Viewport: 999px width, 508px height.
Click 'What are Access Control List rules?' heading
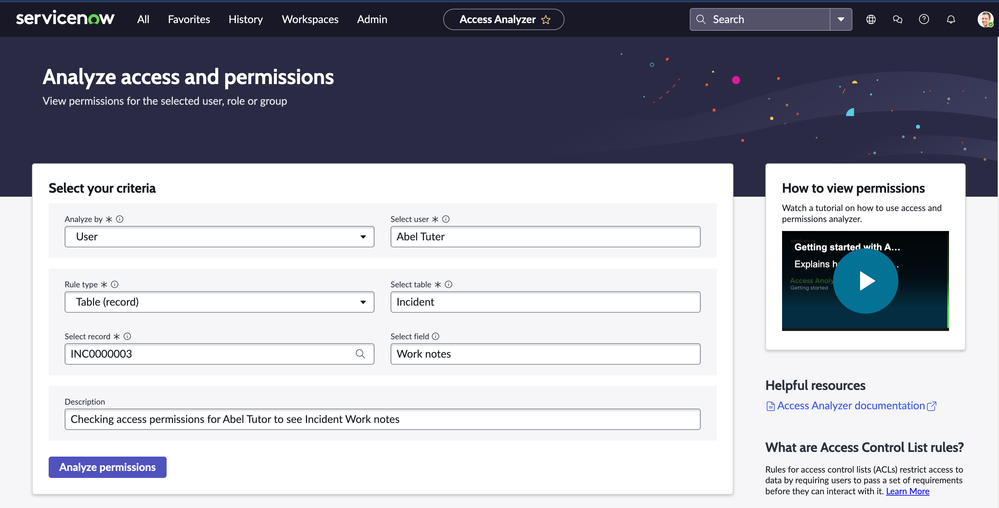coord(865,447)
